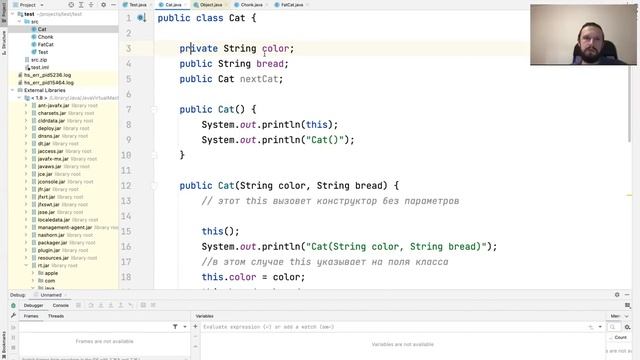The width and height of the screenshot is (640, 360).
Task: Click the yellow warning stripe marker
Action: (x=629, y=196)
